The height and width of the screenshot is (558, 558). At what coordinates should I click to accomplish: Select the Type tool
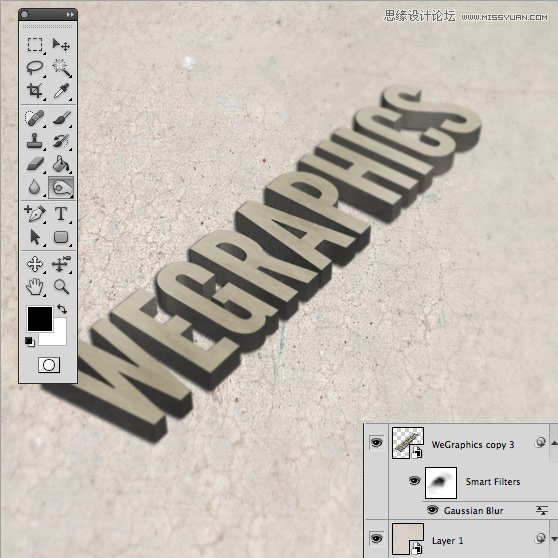[61, 214]
